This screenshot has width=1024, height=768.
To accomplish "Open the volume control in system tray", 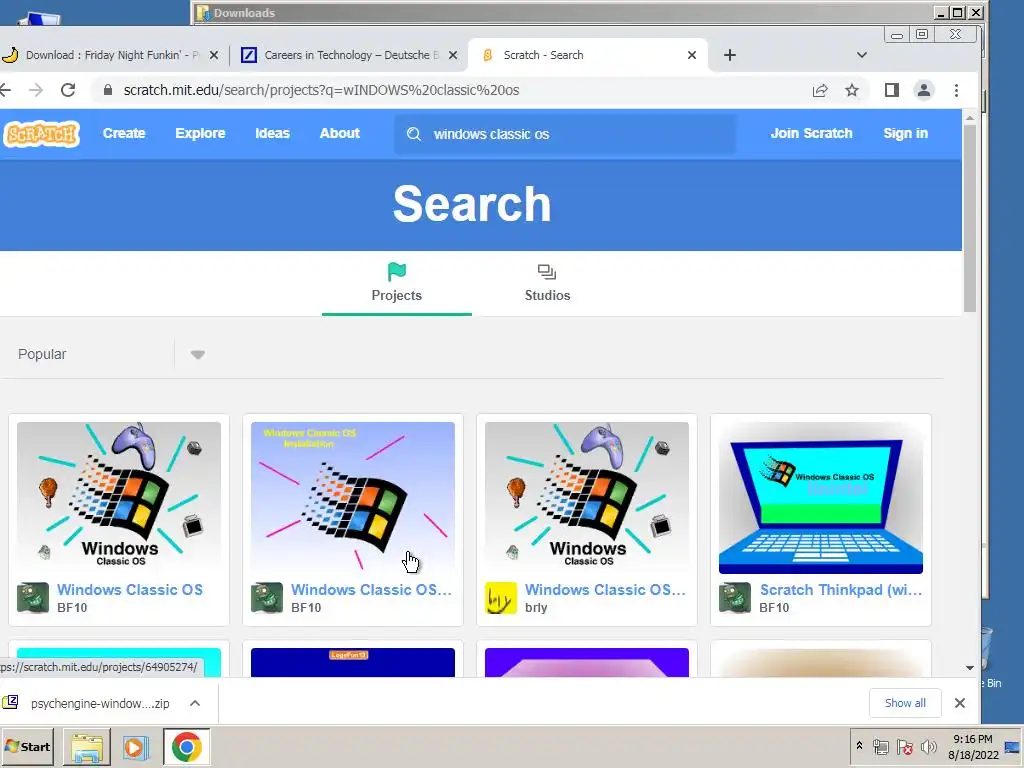I will coord(928,747).
